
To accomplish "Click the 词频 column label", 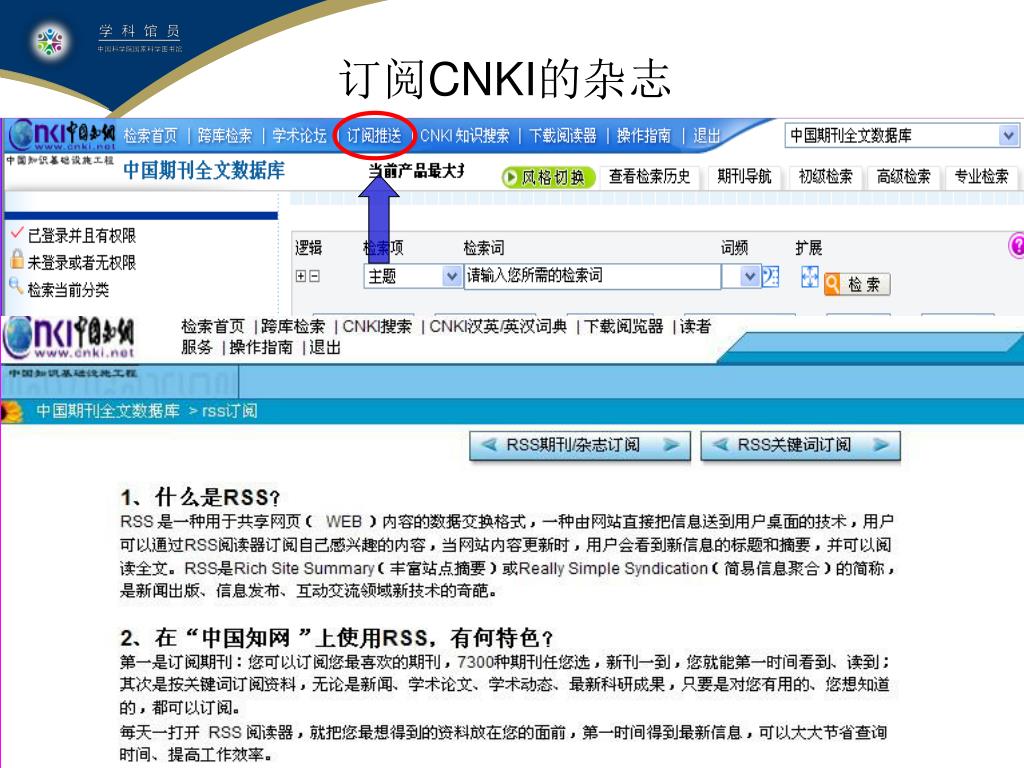I will pos(734,248).
